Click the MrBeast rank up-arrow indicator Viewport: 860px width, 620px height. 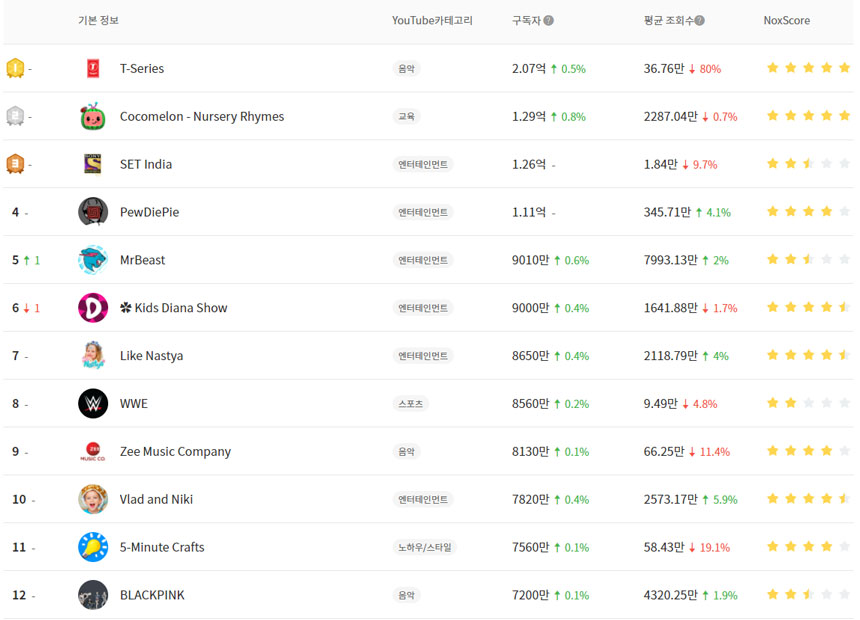tap(26, 260)
